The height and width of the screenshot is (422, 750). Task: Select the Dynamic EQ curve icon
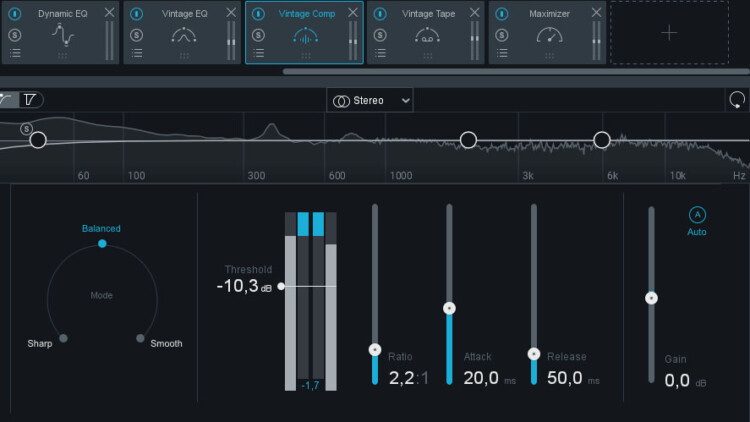tap(63, 35)
